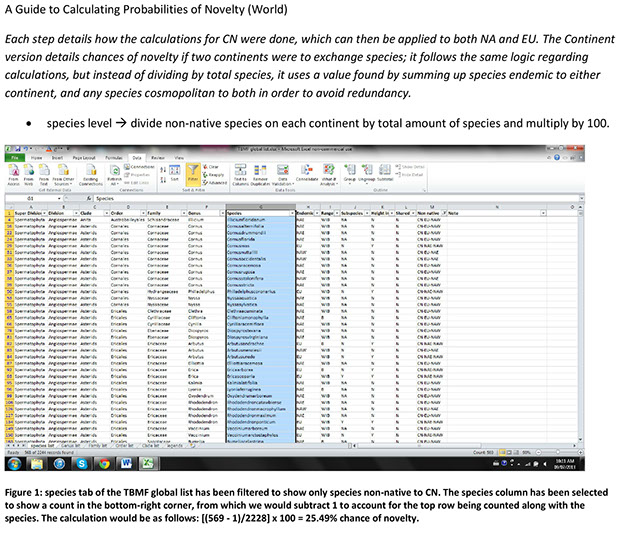Click Connections in the Connections group
The width and height of the screenshot is (624, 533).
[139, 167]
